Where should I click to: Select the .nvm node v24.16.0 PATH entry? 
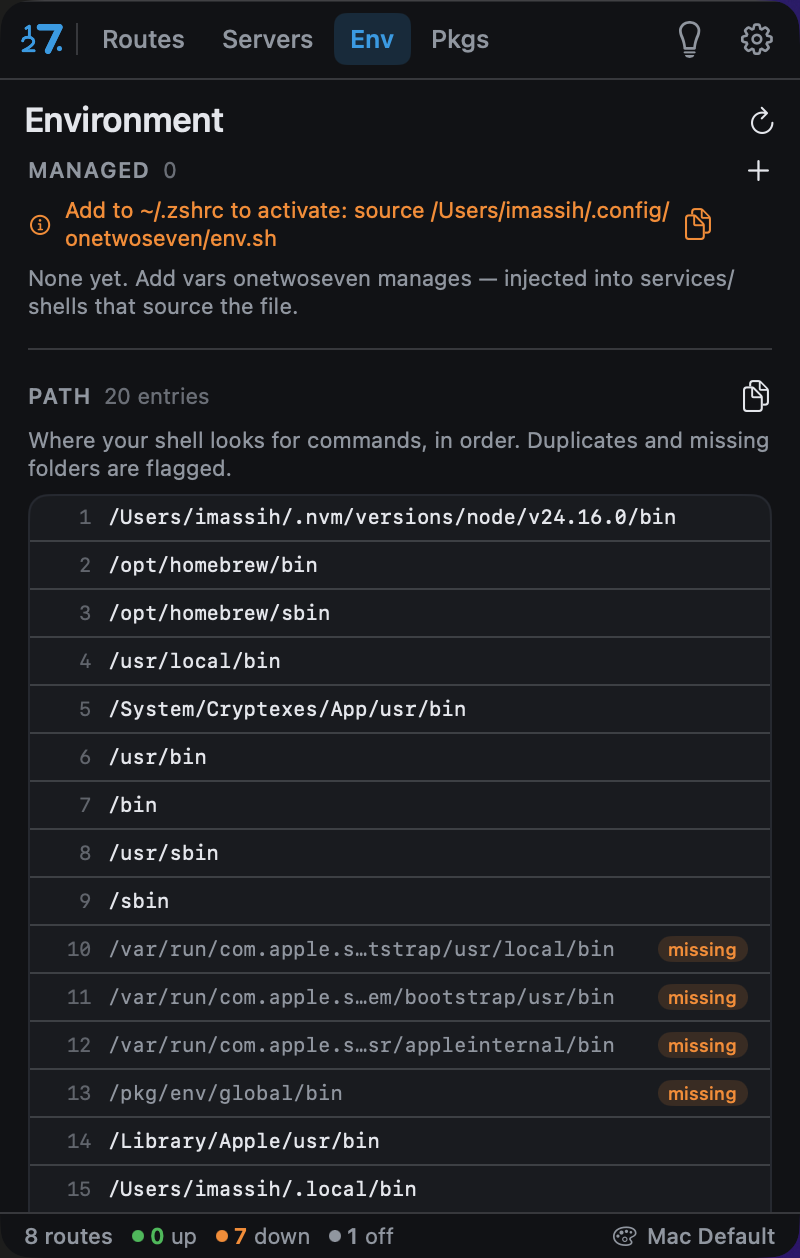[x=400, y=518]
